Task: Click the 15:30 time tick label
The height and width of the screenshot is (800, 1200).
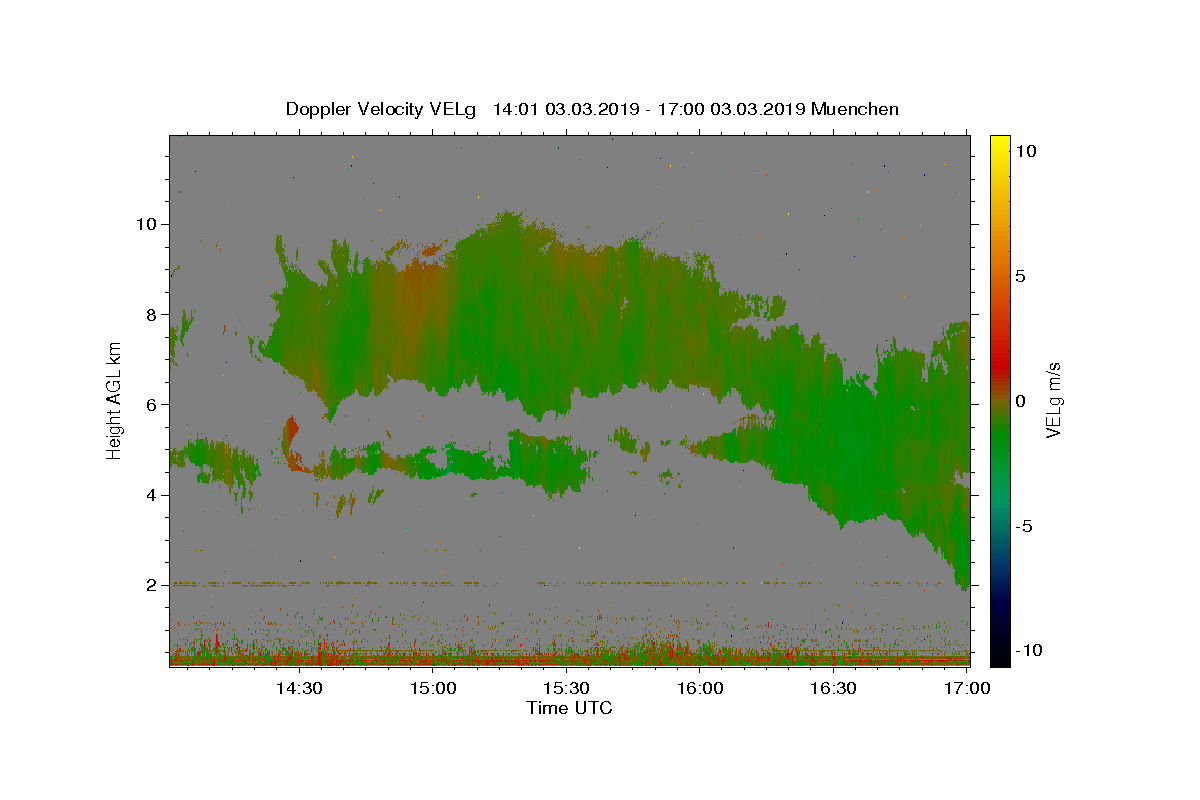Action: [x=565, y=688]
